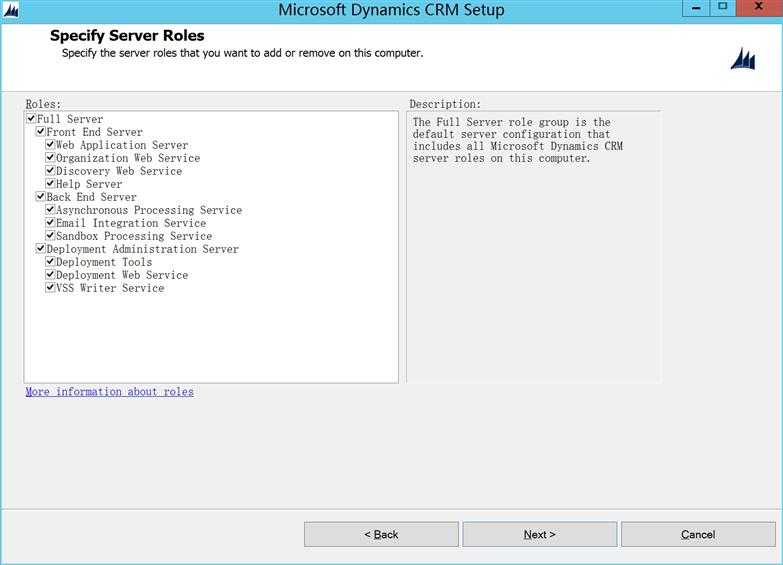Proceed with the Next button
The width and height of the screenshot is (783, 565).
(x=540, y=535)
